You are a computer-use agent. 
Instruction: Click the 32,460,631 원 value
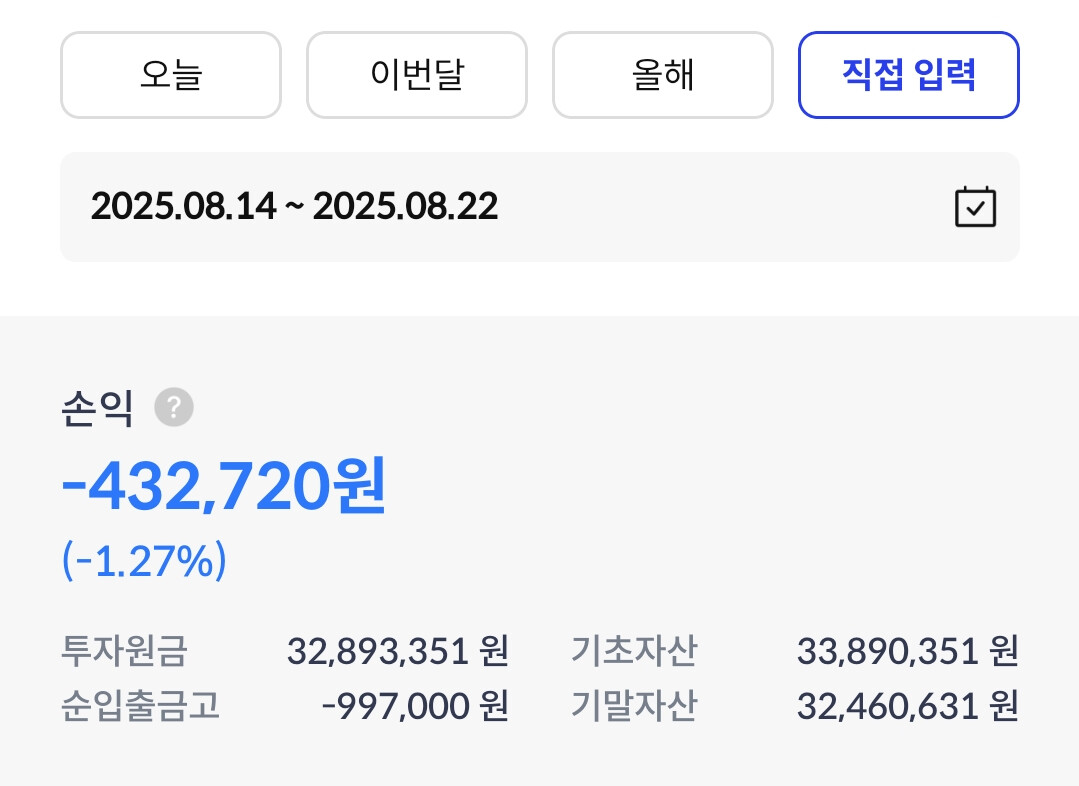pos(907,707)
